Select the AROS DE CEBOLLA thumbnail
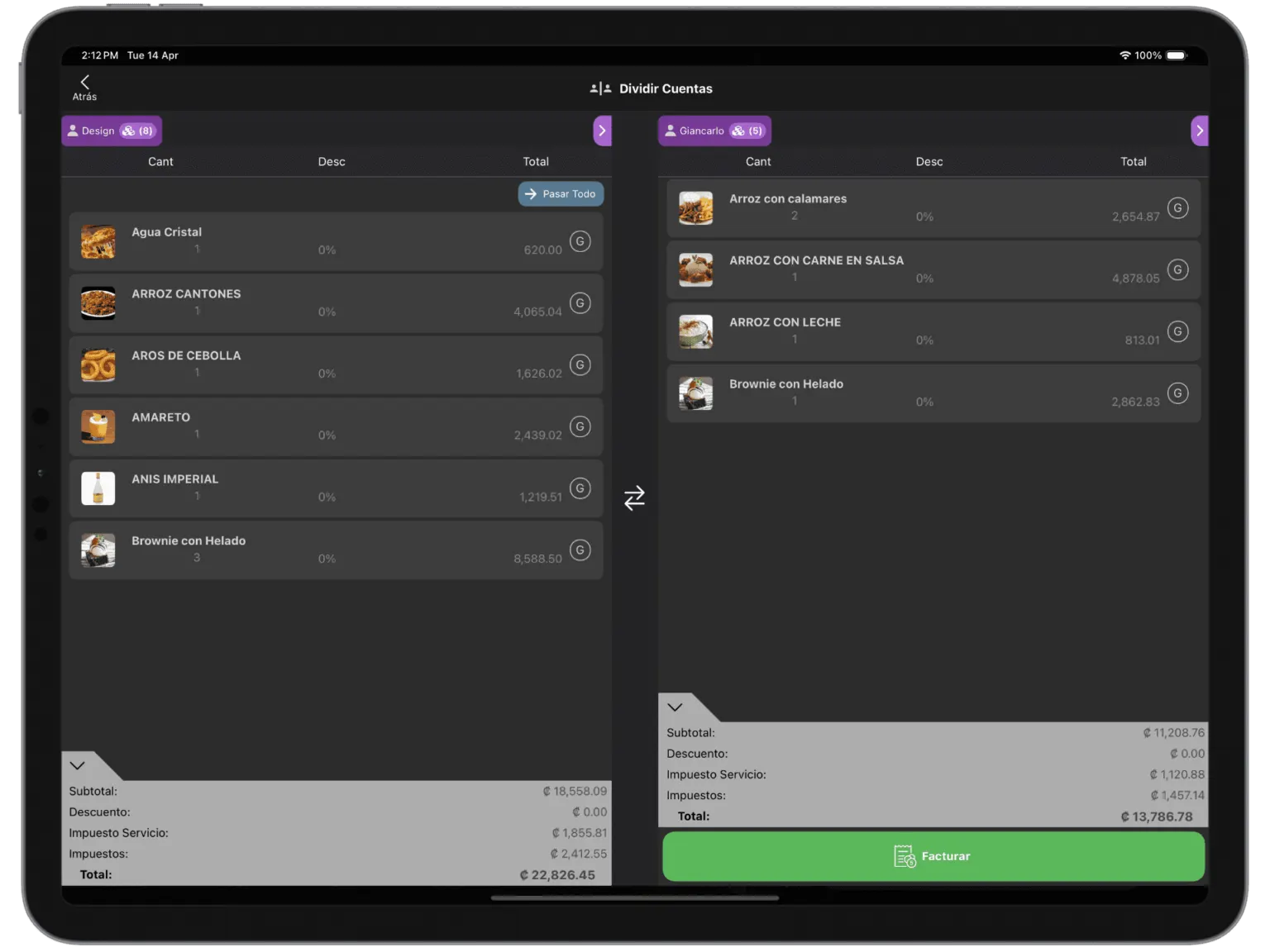This screenshot has width=1270, height=952. pos(98,364)
